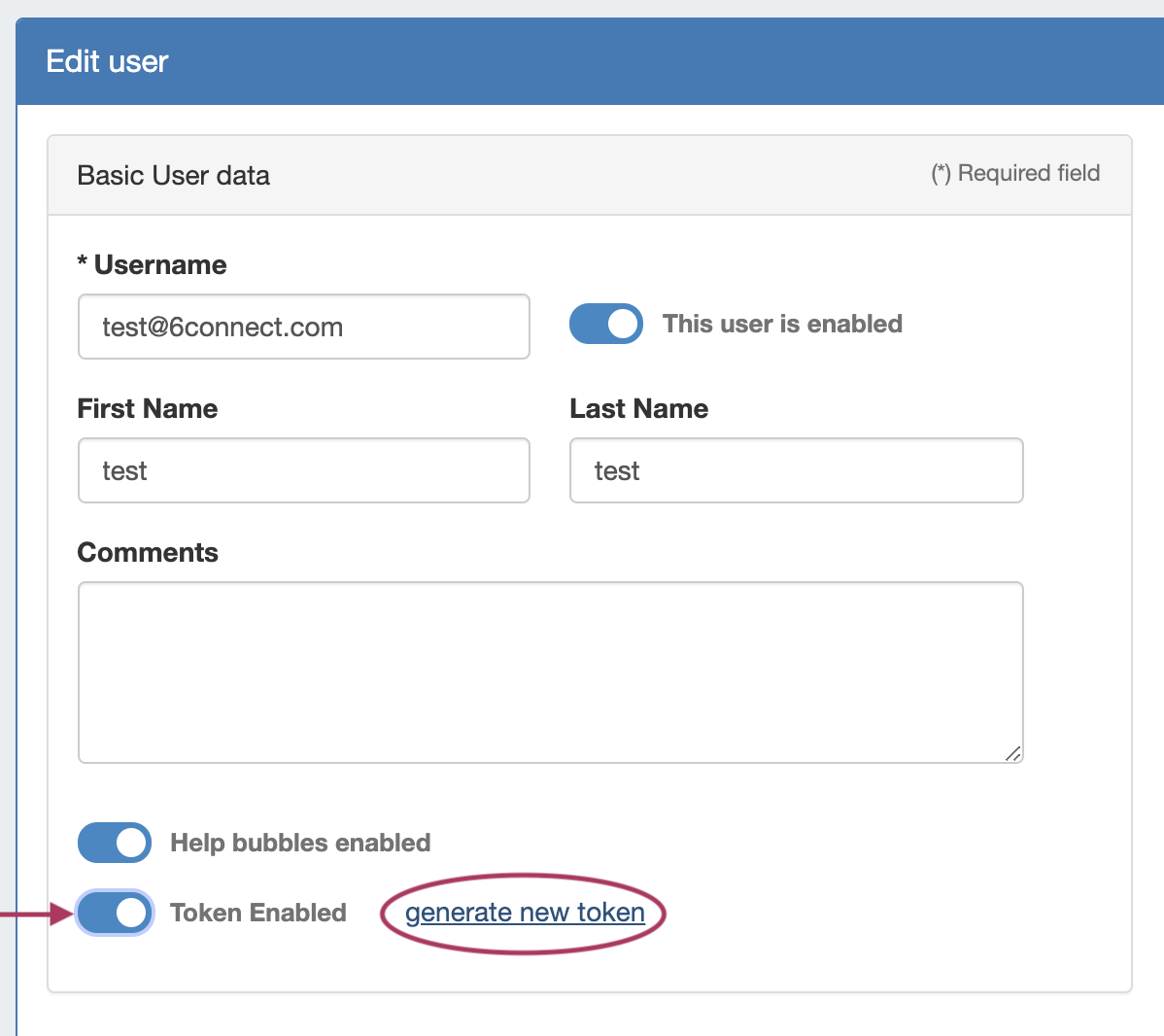Click the Comments textarea resize handle

coord(1012,753)
